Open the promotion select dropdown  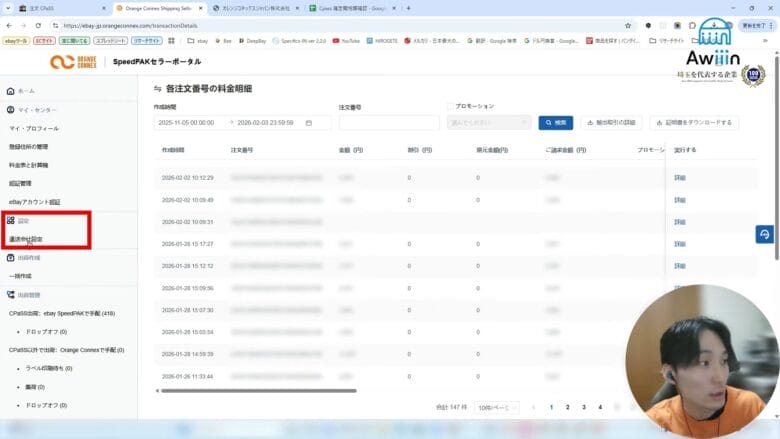(x=490, y=123)
